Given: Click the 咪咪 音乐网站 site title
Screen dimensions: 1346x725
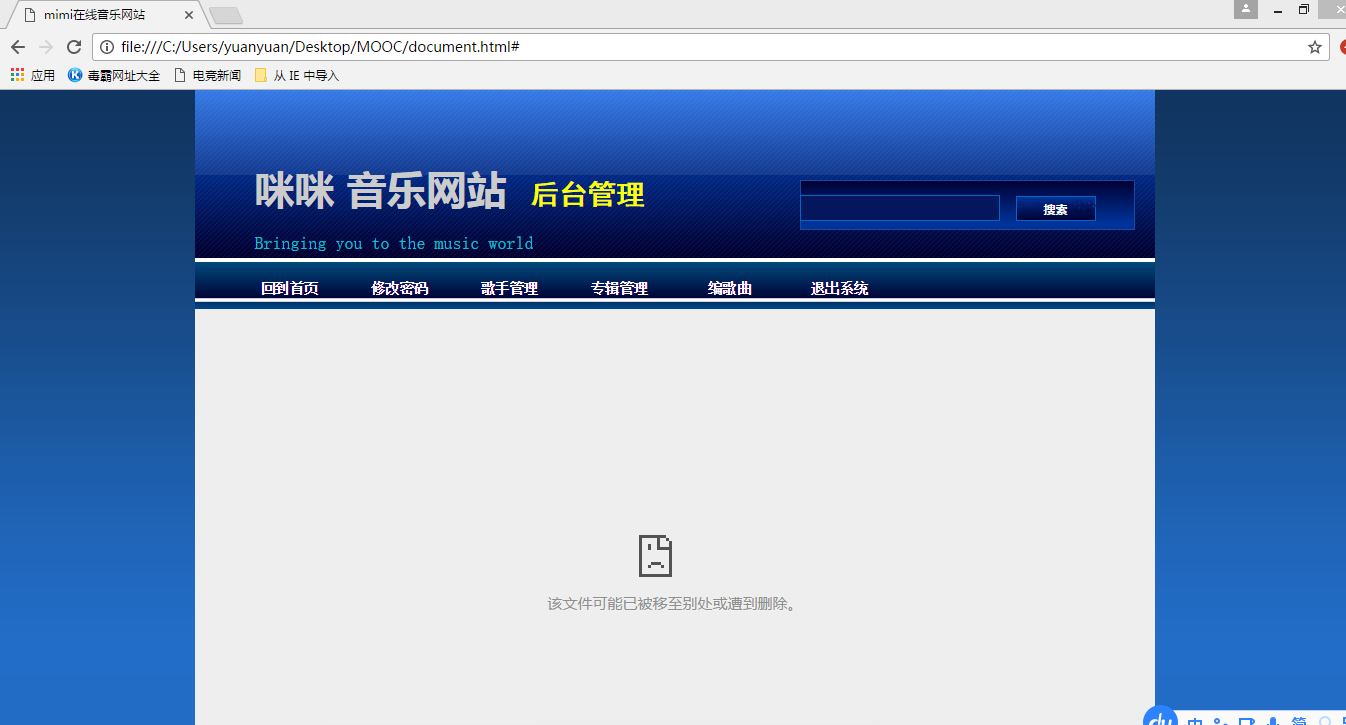Looking at the screenshot, I should (x=381, y=191).
